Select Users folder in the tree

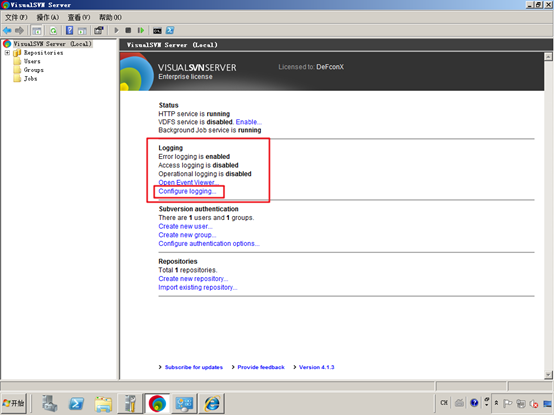32,61
